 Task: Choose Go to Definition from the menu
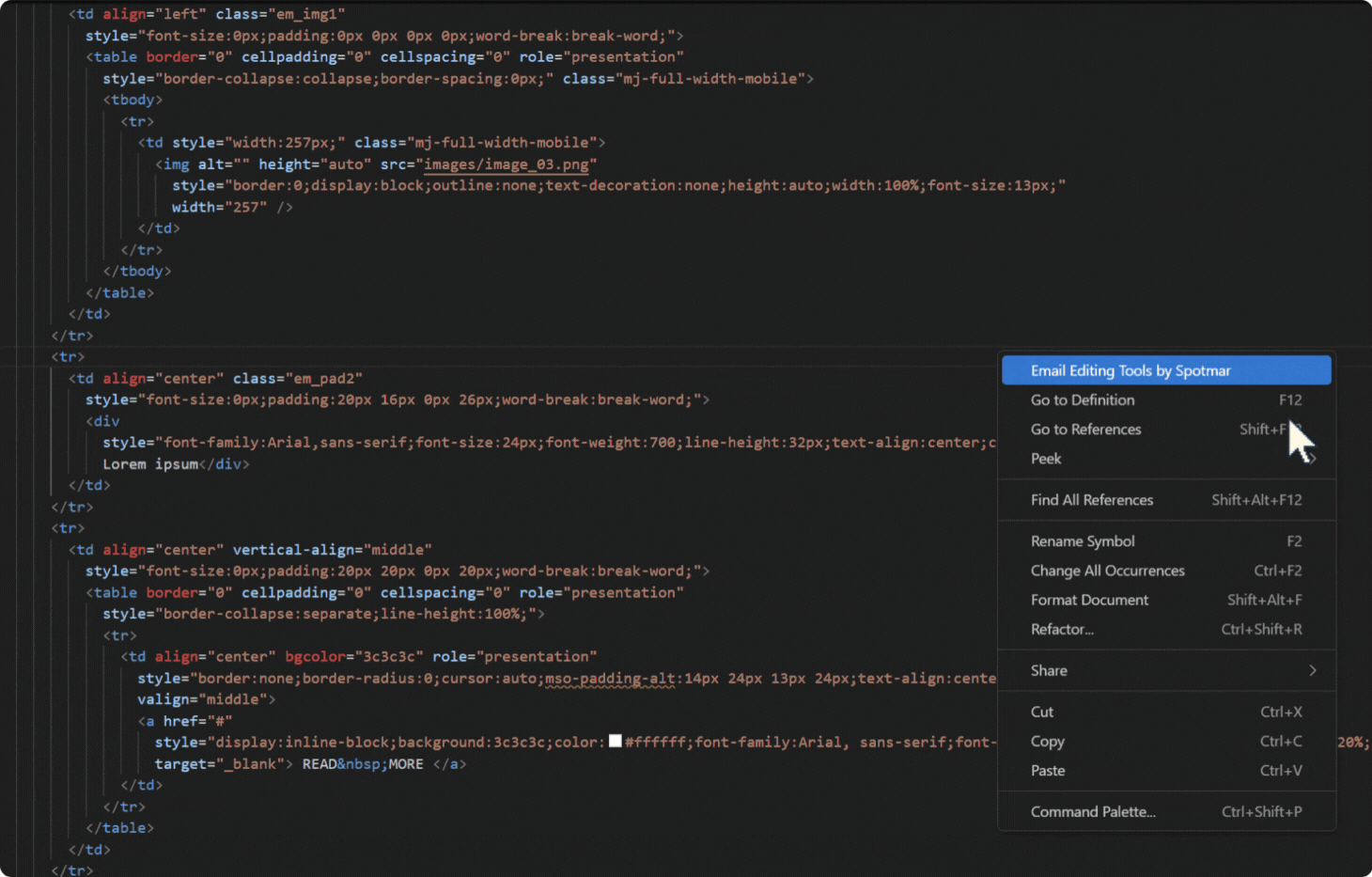pos(1082,399)
